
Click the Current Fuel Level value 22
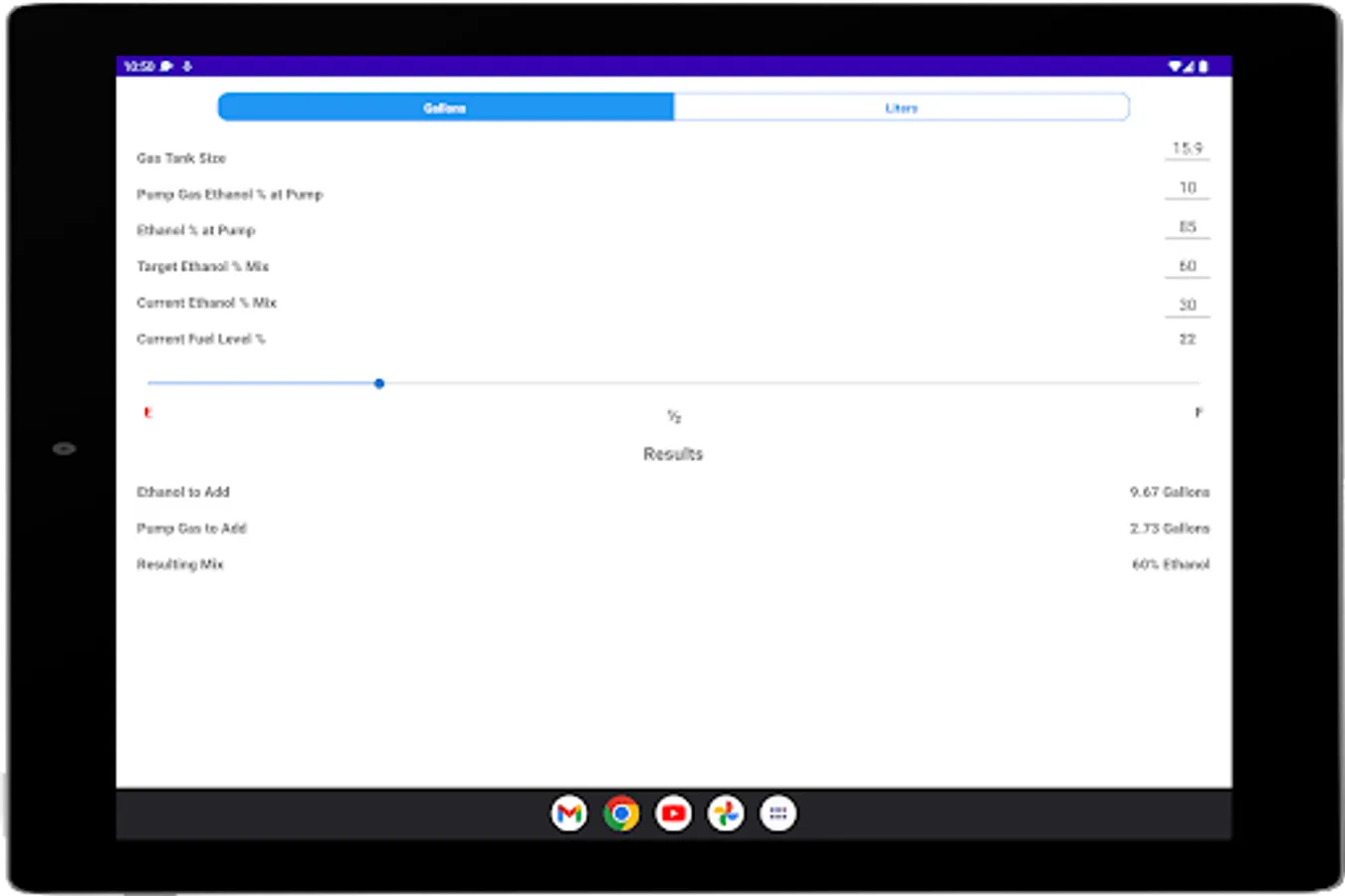pos(1187,339)
